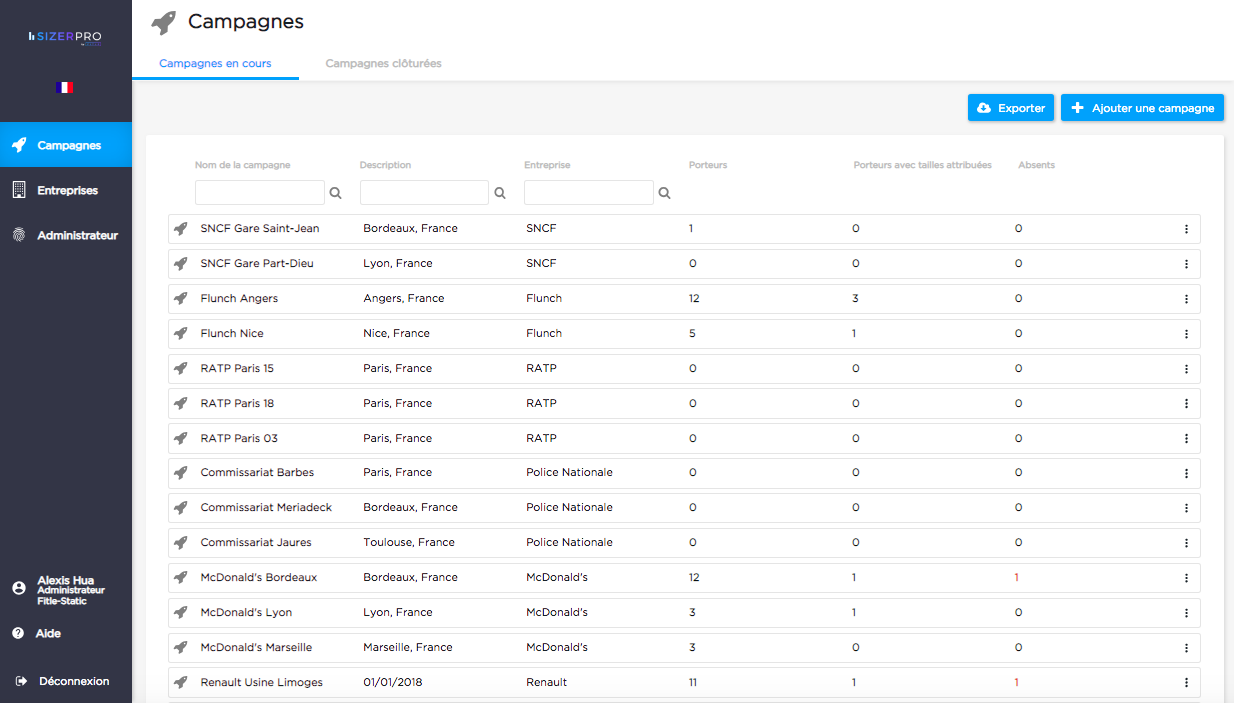
Task: Click rocket icon of RATP Paris 15 row
Action: click(180, 369)
